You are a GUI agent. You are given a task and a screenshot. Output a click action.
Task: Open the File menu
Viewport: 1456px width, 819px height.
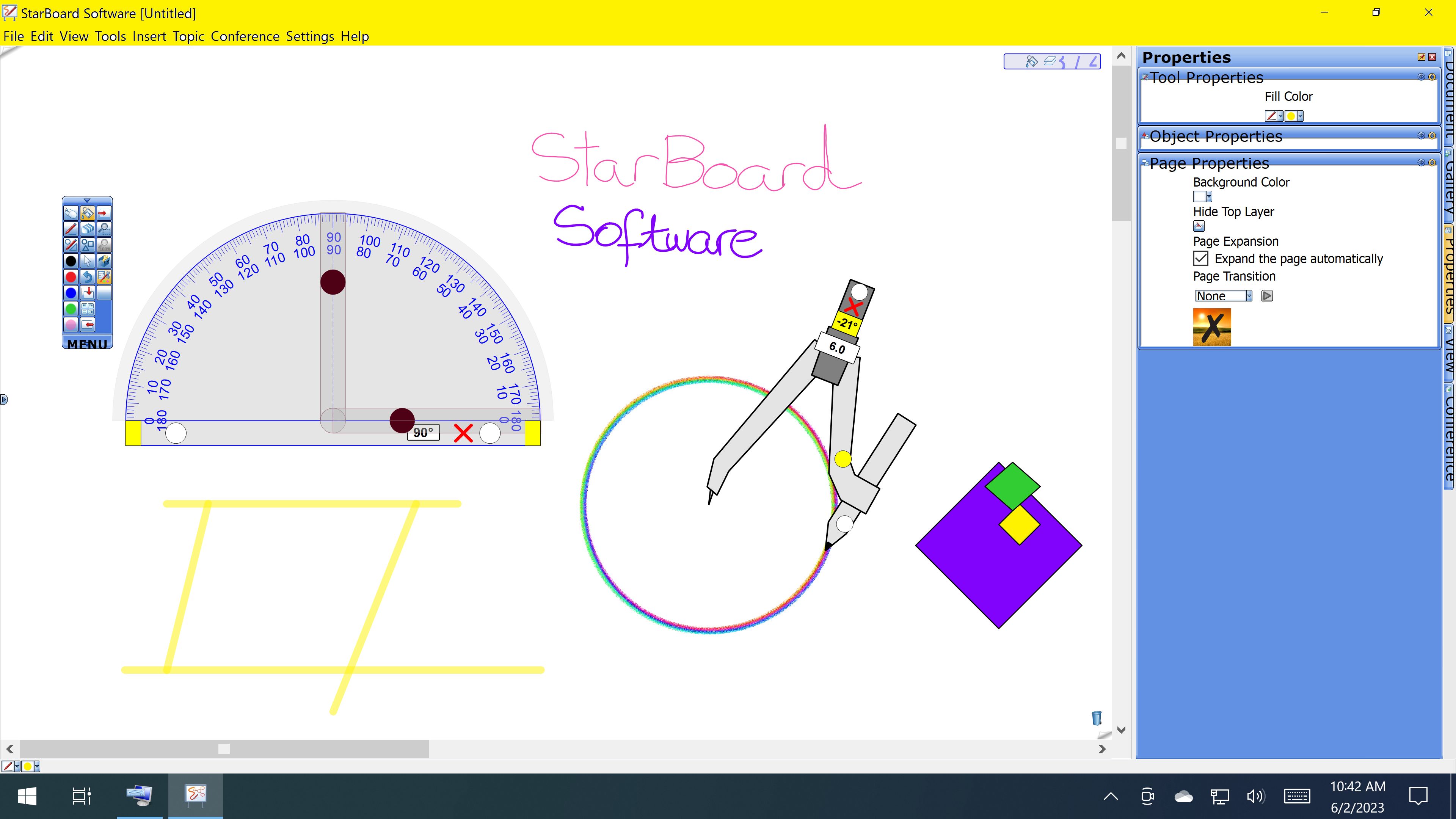coord(14,36)
